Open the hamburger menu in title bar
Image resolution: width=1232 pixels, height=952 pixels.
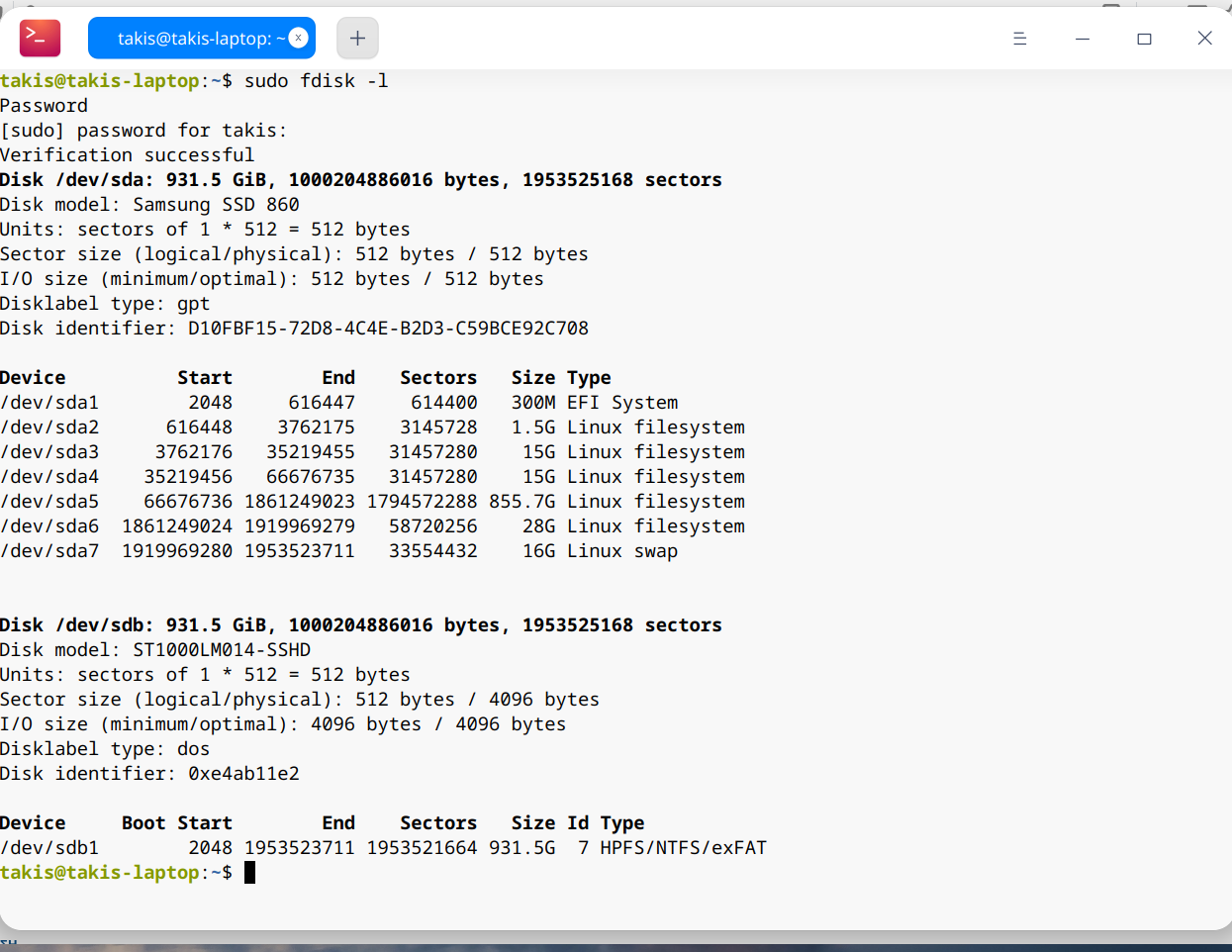pyautogui.click(x=1020, y=39)
